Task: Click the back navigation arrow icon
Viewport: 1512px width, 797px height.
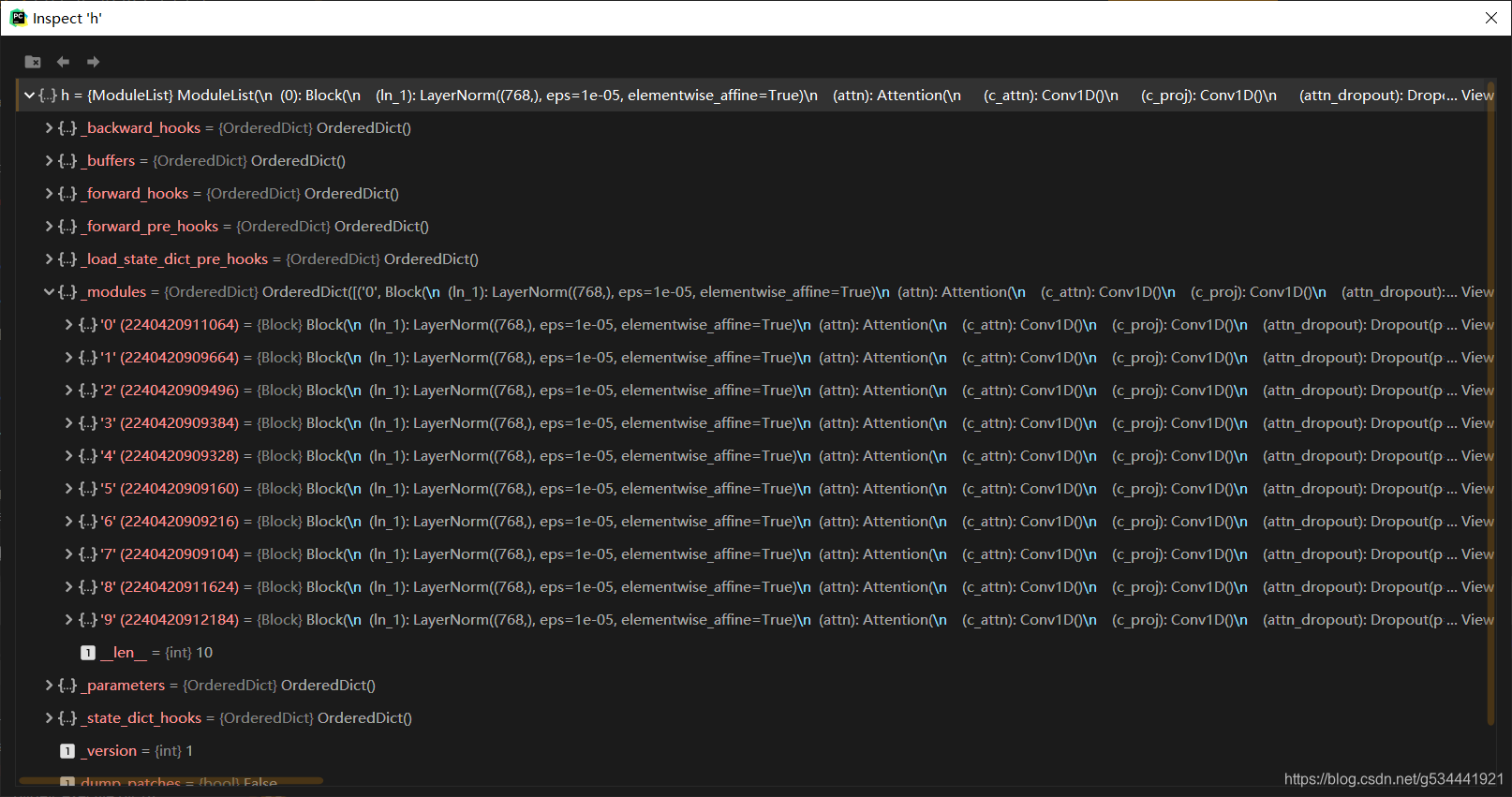Action: (63, 62)
